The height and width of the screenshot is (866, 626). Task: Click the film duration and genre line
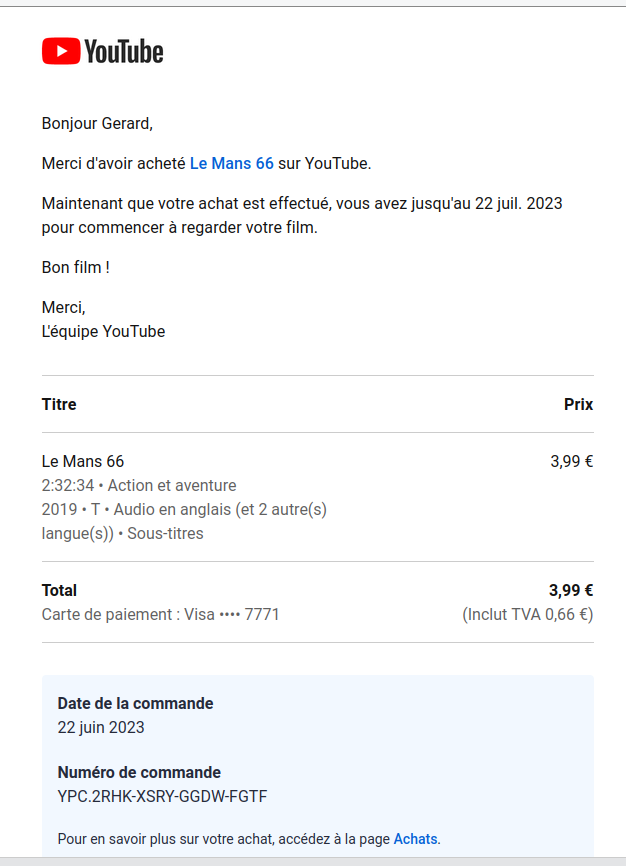click(x=139, y=486)
